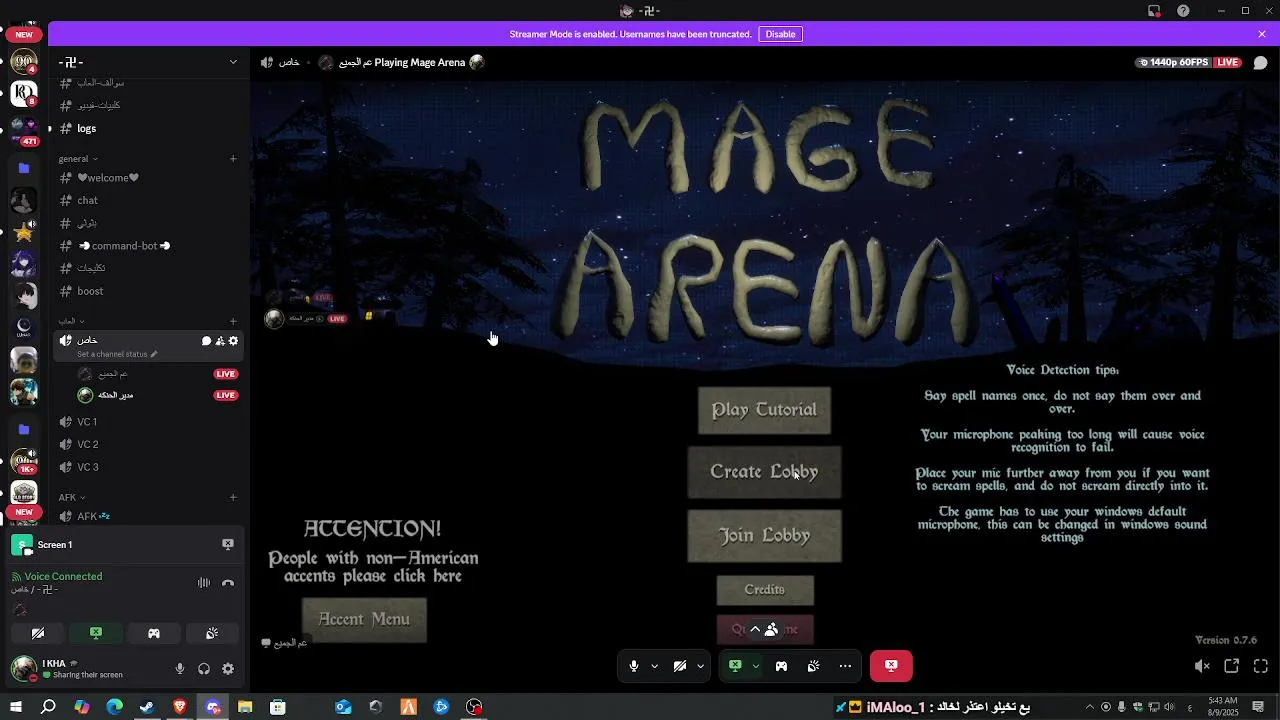Toggle noise suppression next to Voice Connected
The height and width of the screenshot is (720, 1280).
[204, 583]
